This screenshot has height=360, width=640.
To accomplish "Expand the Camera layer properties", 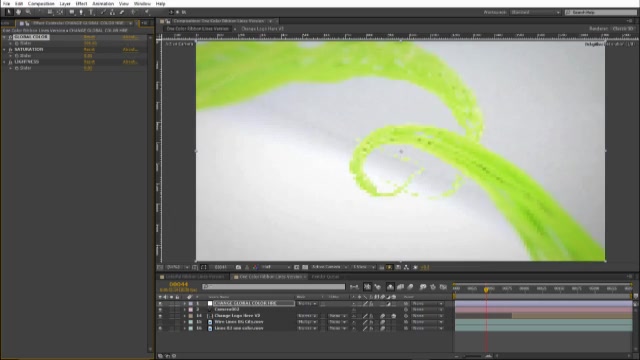I will pyautogui.click(x=184, y=310).
